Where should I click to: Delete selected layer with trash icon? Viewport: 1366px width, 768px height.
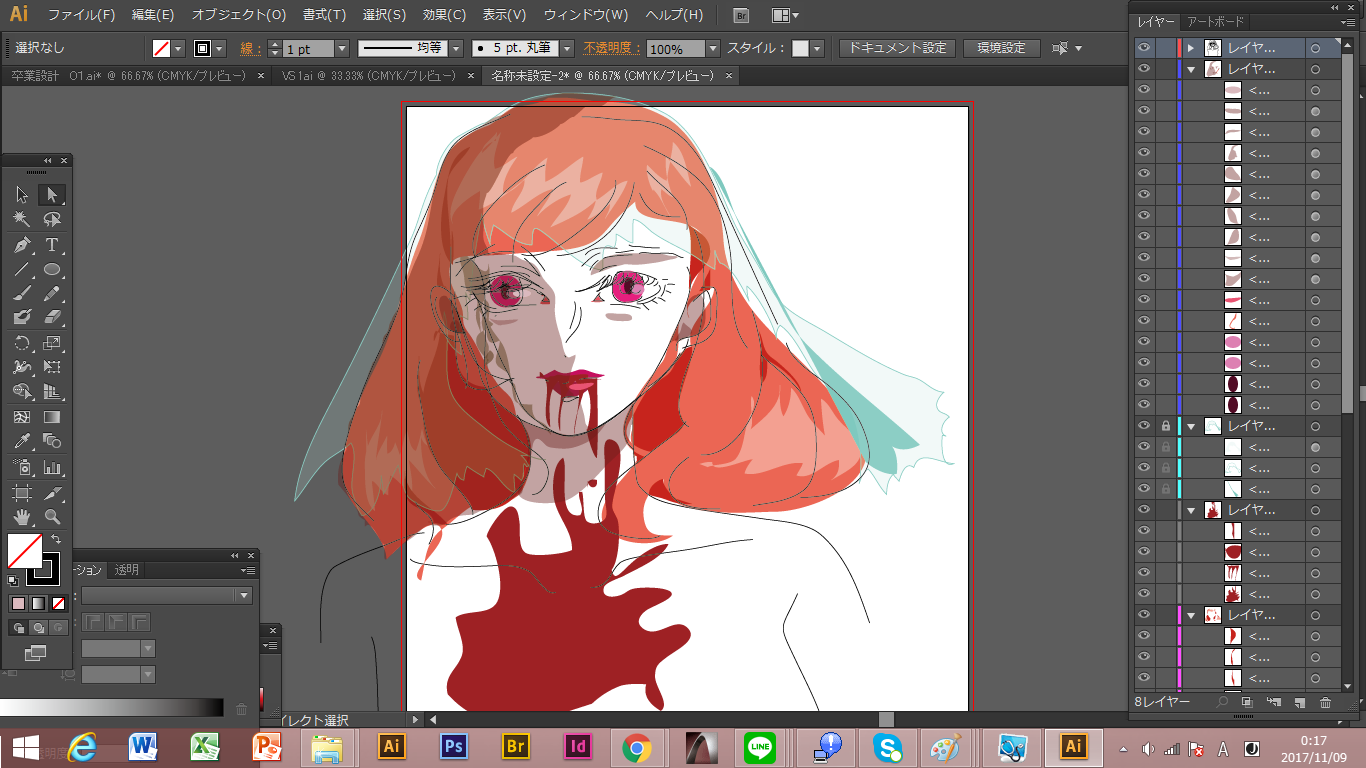point(1326,703)
